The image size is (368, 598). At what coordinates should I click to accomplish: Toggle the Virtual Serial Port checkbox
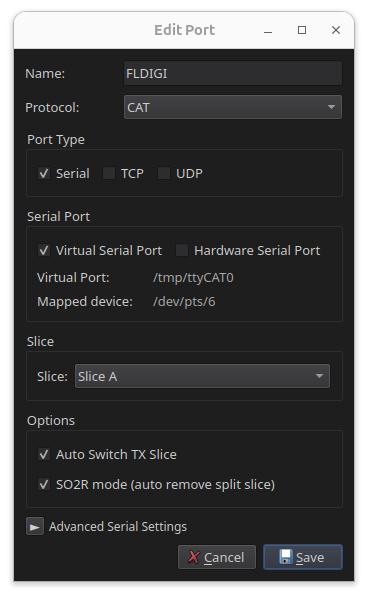[44, 251]
